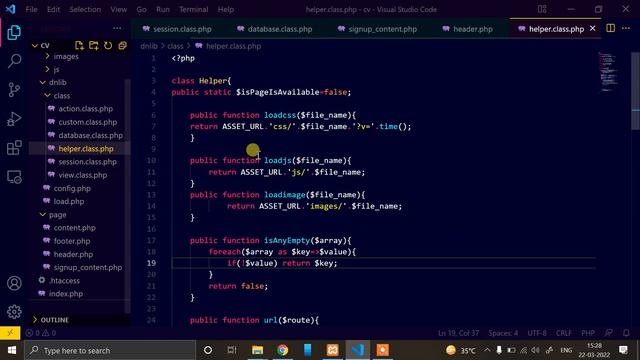Click the code minimap preview
640x360 pixels.
point(608,71)
